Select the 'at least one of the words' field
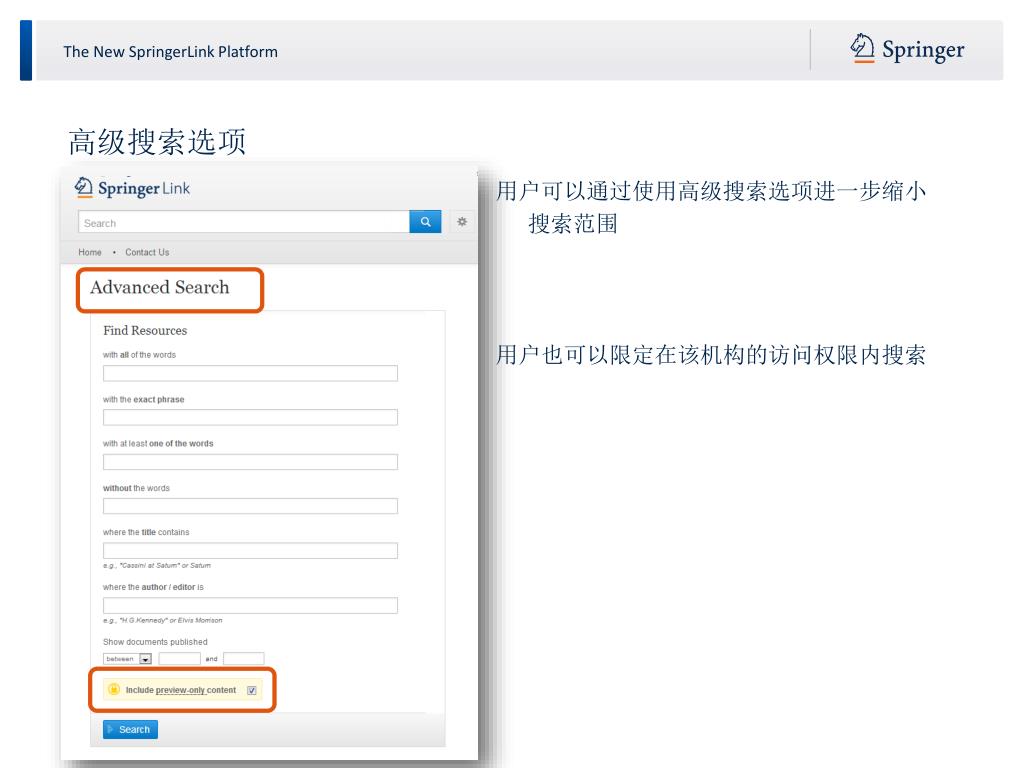 250,462
